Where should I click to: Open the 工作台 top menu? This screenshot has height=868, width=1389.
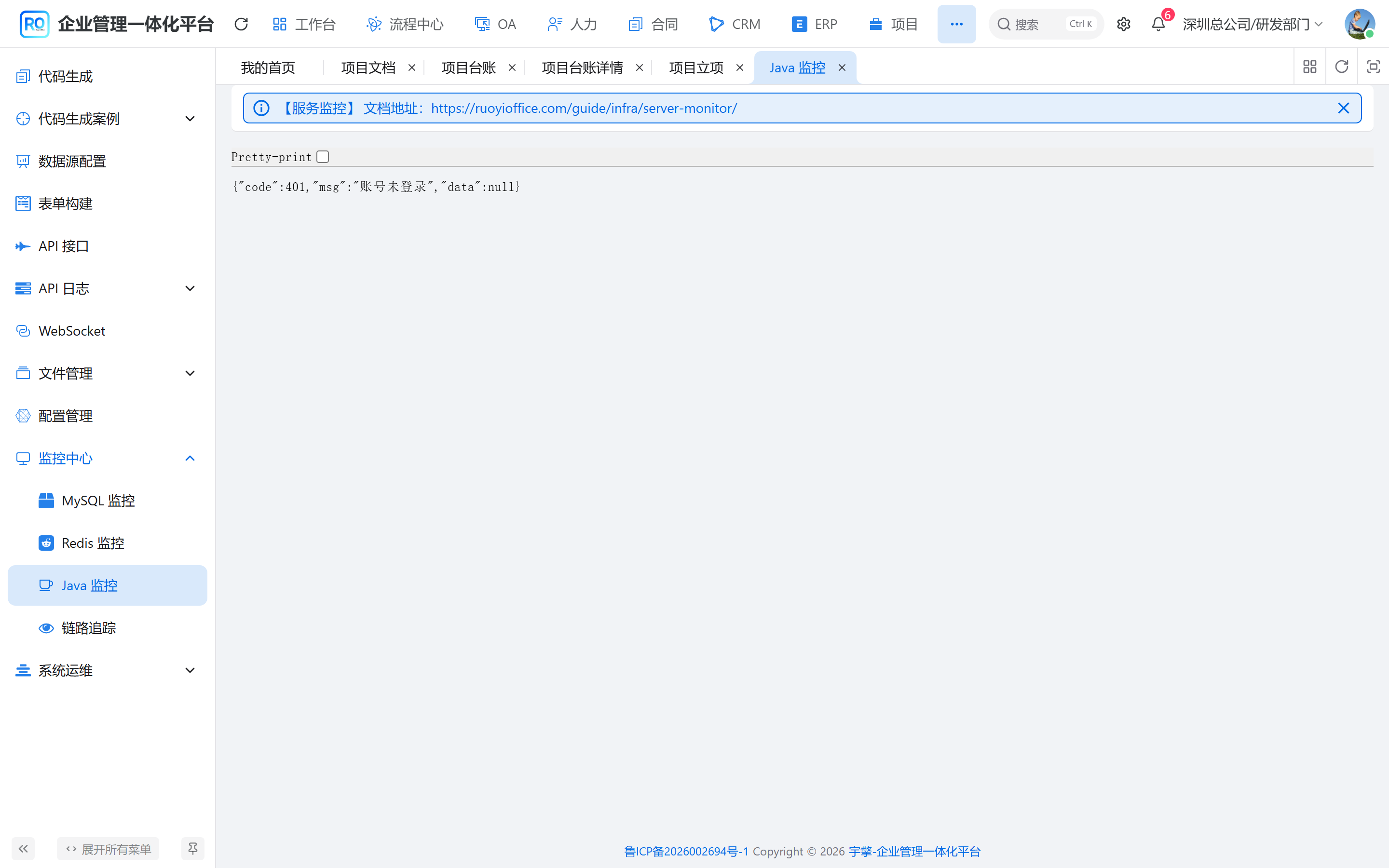[x=304, y=24]
